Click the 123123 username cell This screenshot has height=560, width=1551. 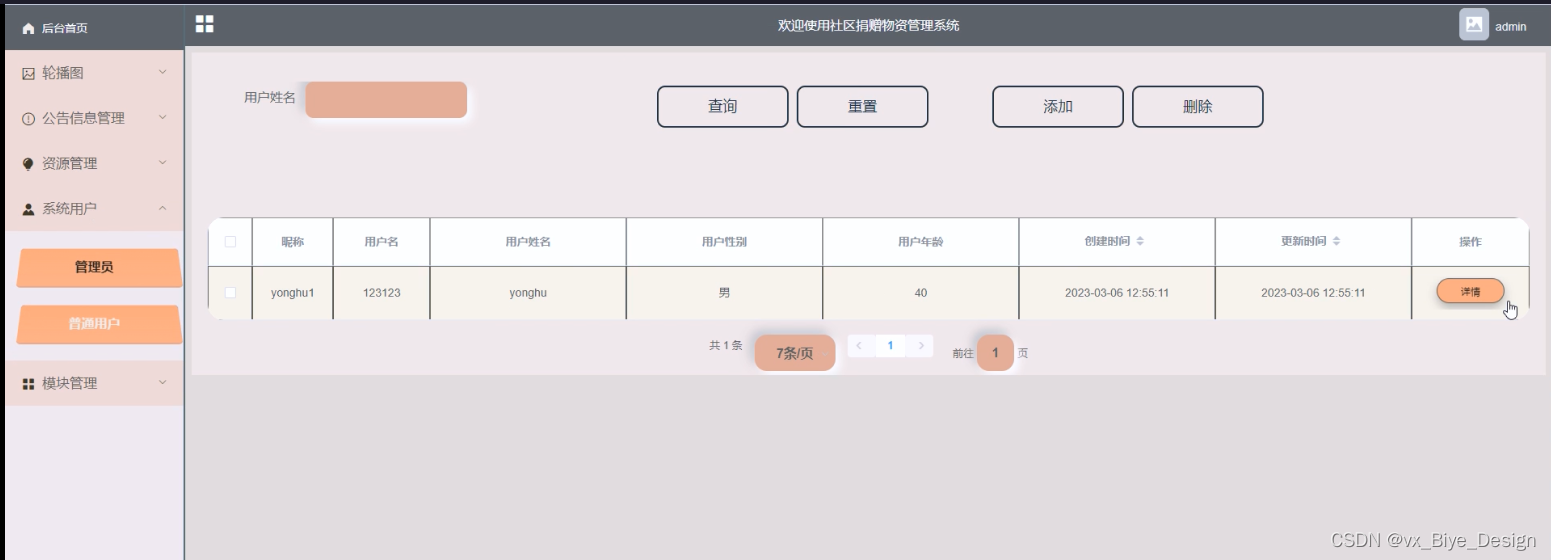(x=381, y=293)
